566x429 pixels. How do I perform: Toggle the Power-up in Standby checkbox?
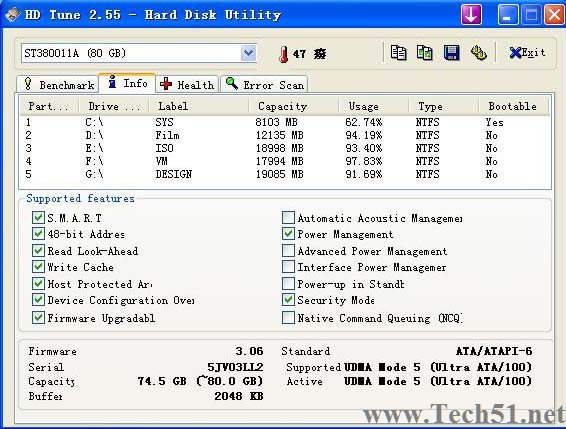[x=288, y=284]
